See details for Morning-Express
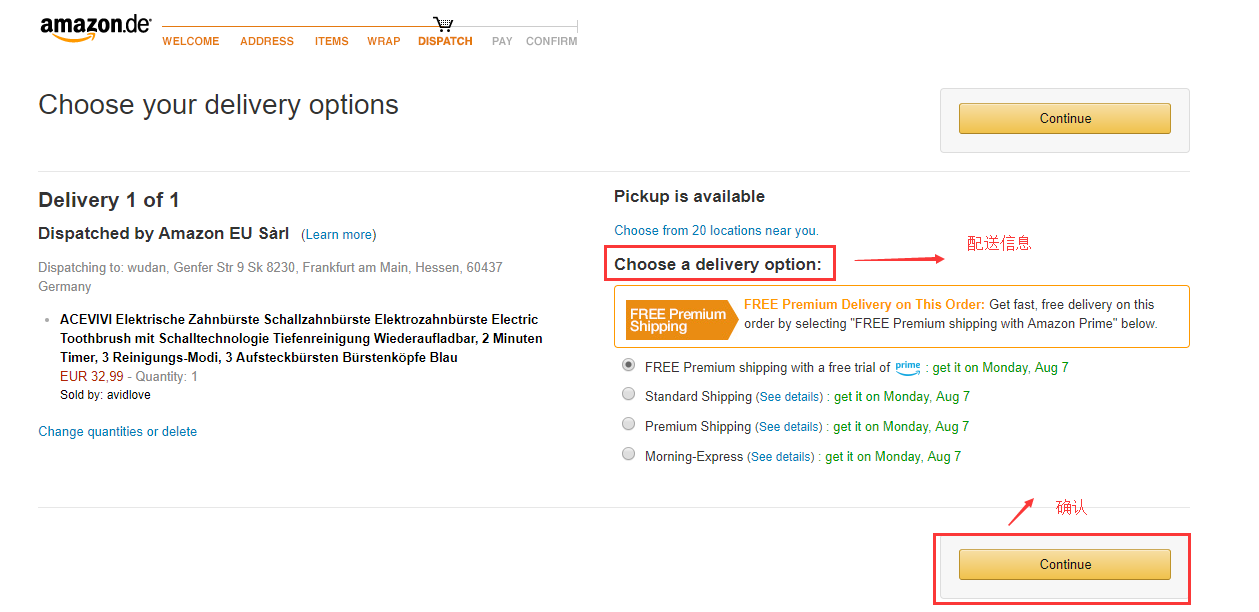 point(781,457)
